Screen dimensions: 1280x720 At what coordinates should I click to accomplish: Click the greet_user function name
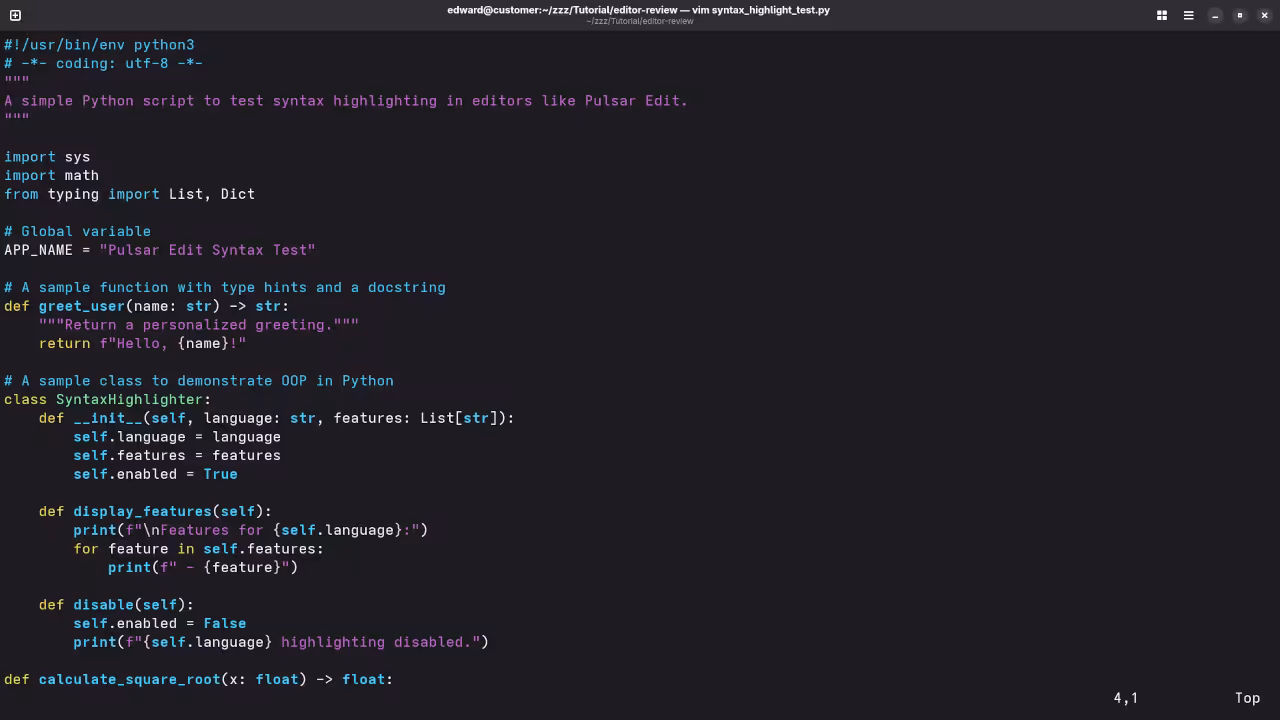tap(81, 306)
